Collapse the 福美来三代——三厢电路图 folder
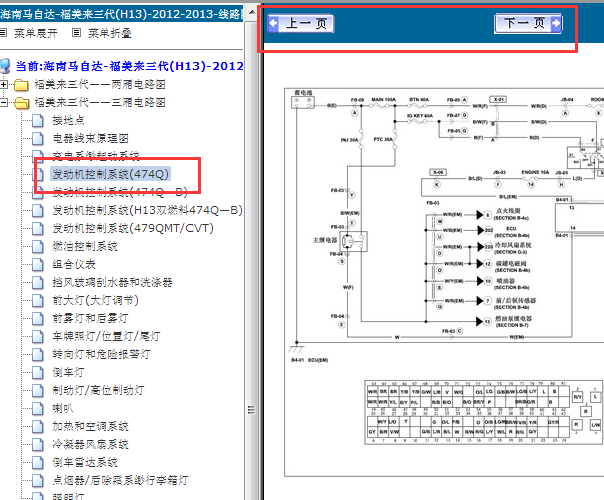Image resolution: width=604 pixels, height=500 pixels. pos(4,102)
